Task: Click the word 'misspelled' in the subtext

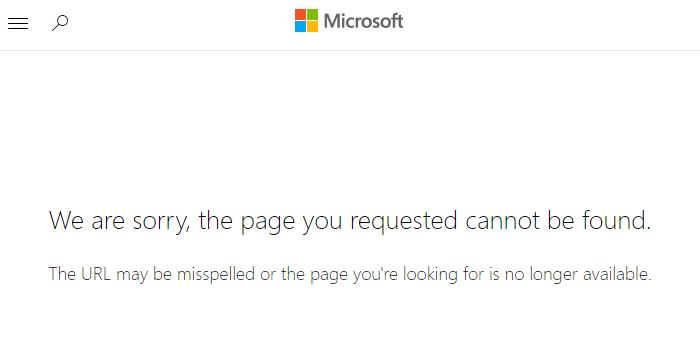Action: pyautogui.click(x=216, y=274)
